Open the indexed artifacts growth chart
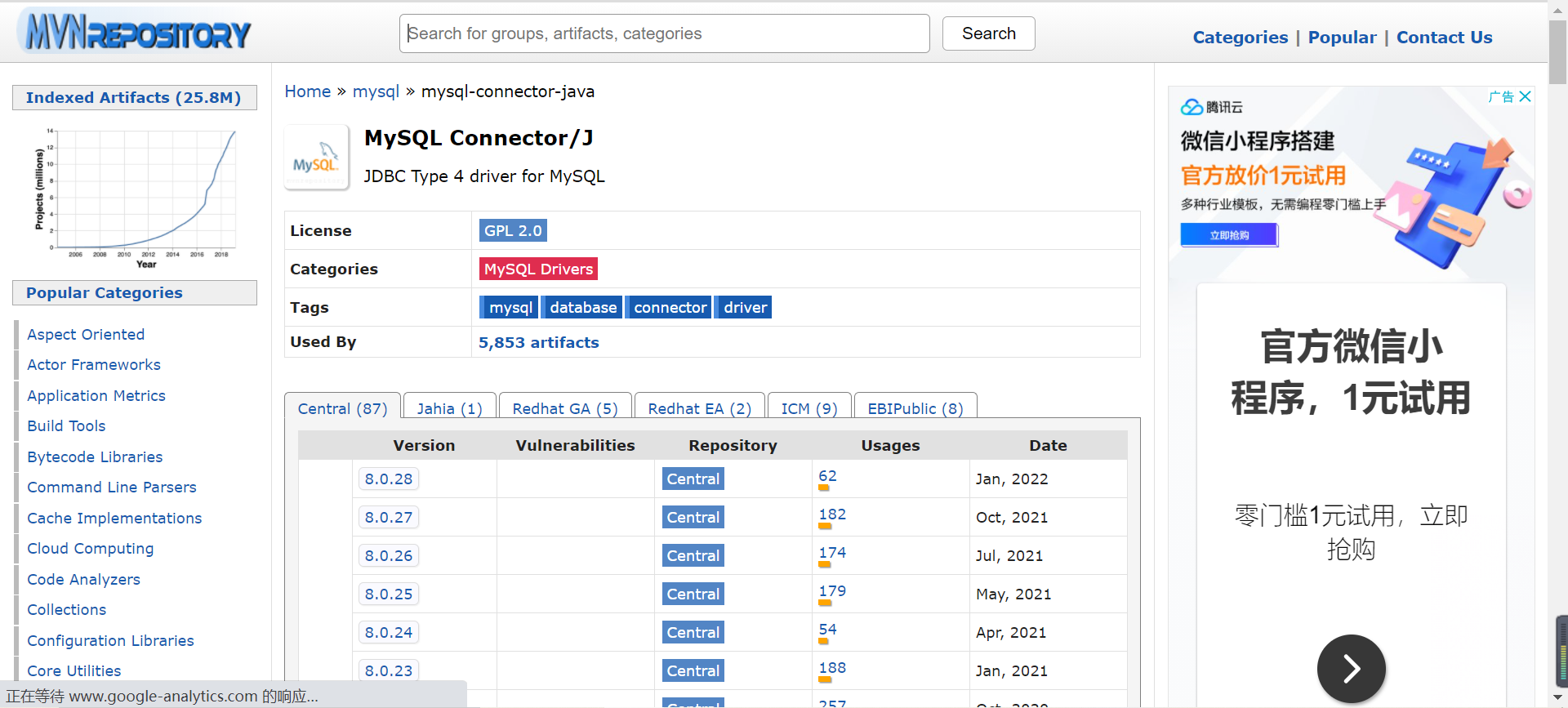 [x=136, y=198]
